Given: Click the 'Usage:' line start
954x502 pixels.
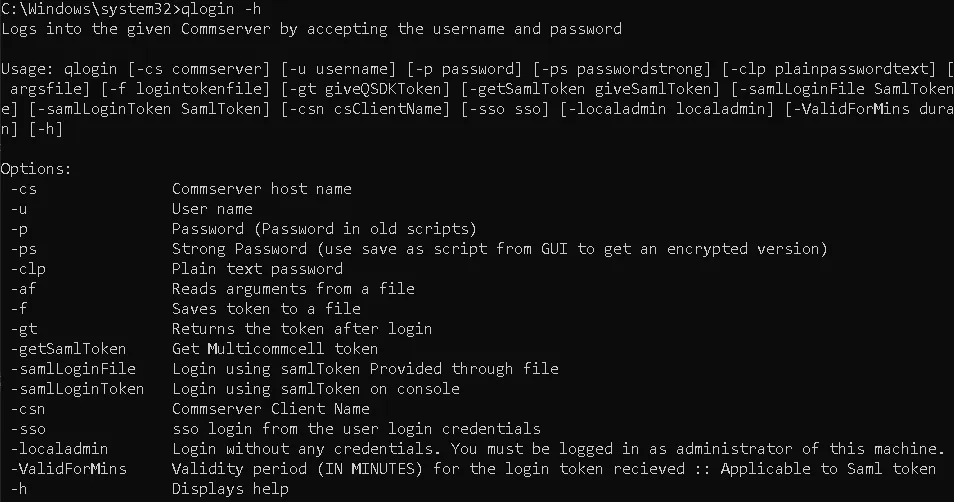Looking at the screenshot, I should (x=23, y=69).
